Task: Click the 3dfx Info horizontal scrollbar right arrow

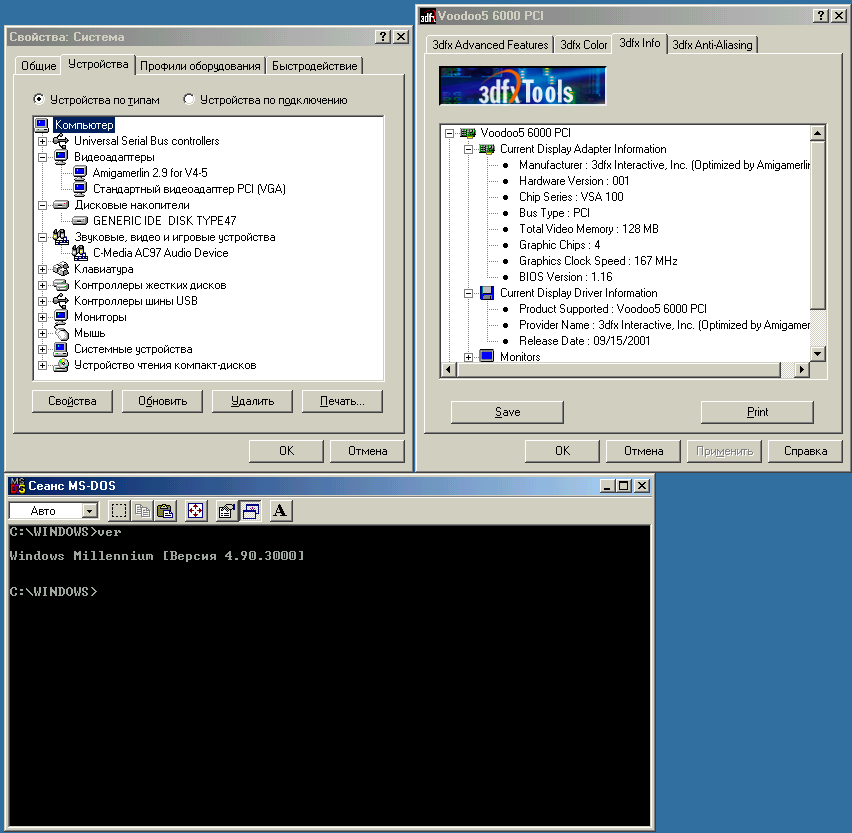Action: click(x=801, y=369)
